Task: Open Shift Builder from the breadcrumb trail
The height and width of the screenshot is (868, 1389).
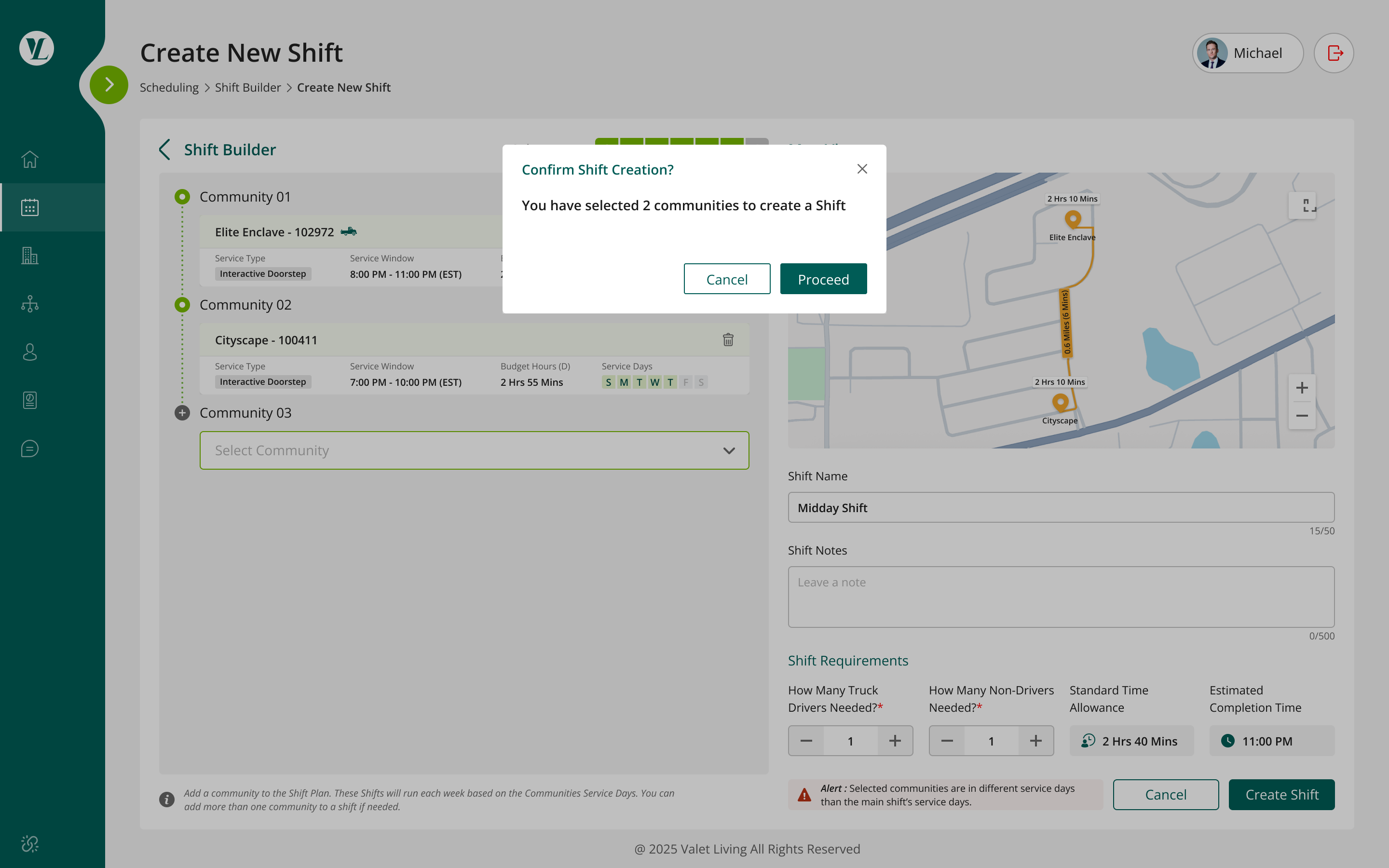Action: pyautogui.click(x=248, y=87)
